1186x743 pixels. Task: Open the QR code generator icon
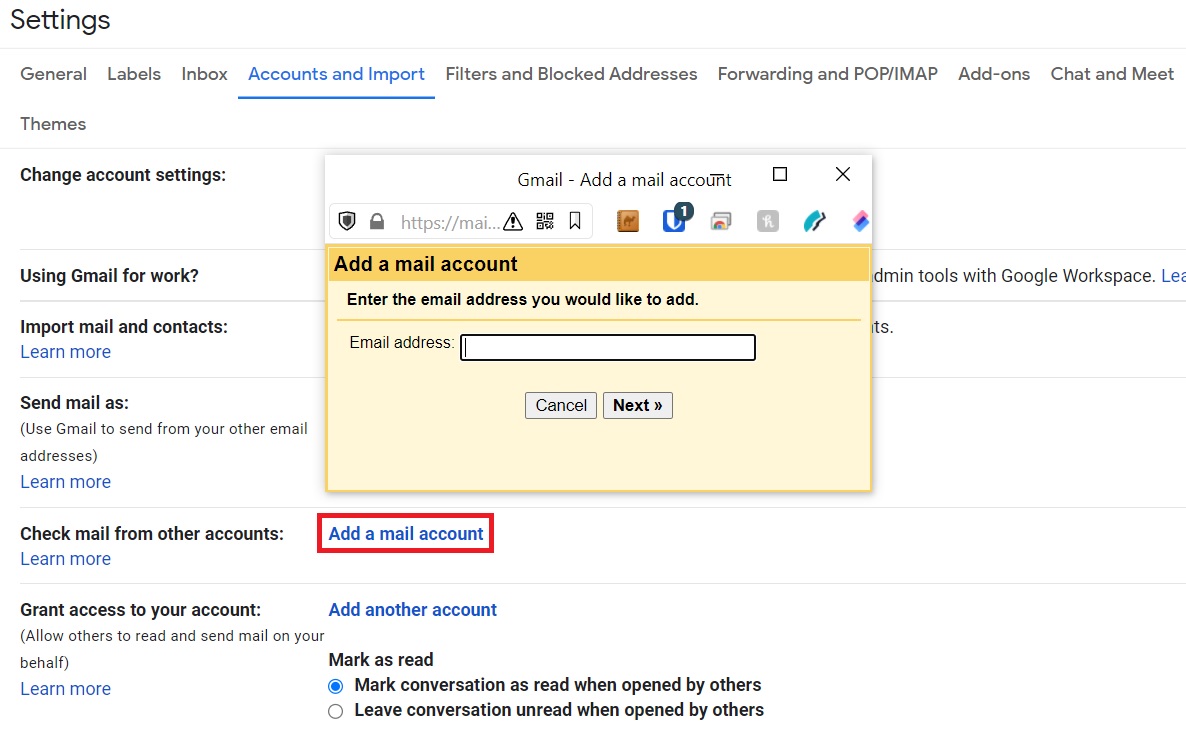[x=545, y=221]
